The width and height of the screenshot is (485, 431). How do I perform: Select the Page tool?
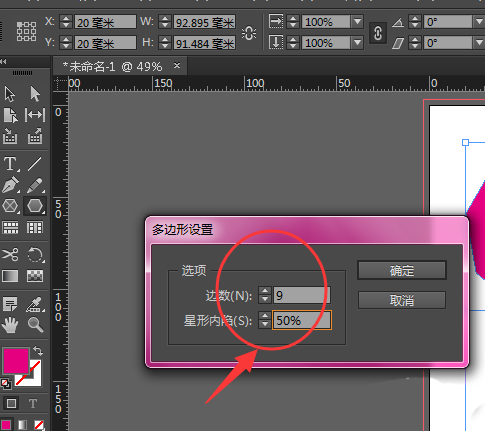(x=10, y=115)
